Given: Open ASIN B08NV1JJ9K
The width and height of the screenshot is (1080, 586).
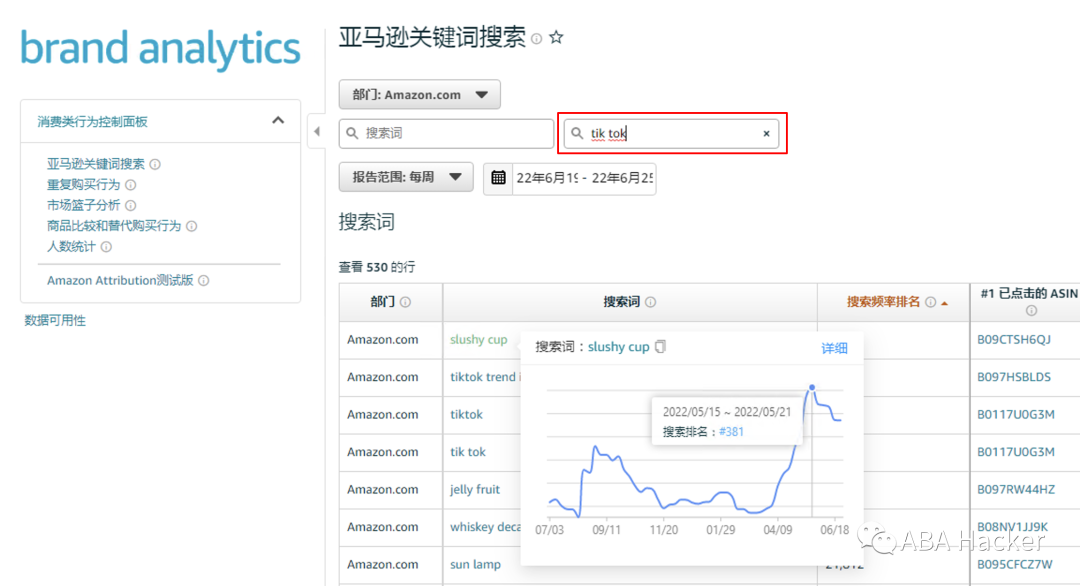Looking at the screenshot, I should point(1012,527).
